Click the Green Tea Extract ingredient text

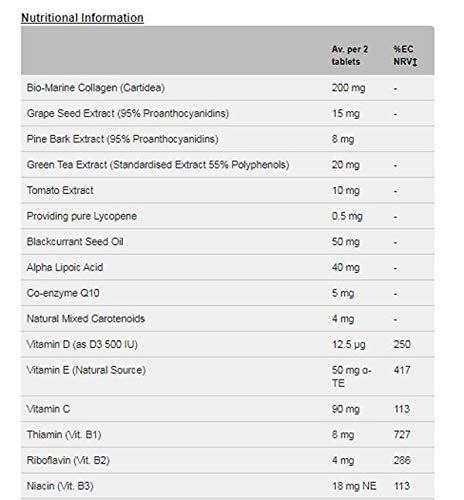pyautogui.click(x=158, y=165)
